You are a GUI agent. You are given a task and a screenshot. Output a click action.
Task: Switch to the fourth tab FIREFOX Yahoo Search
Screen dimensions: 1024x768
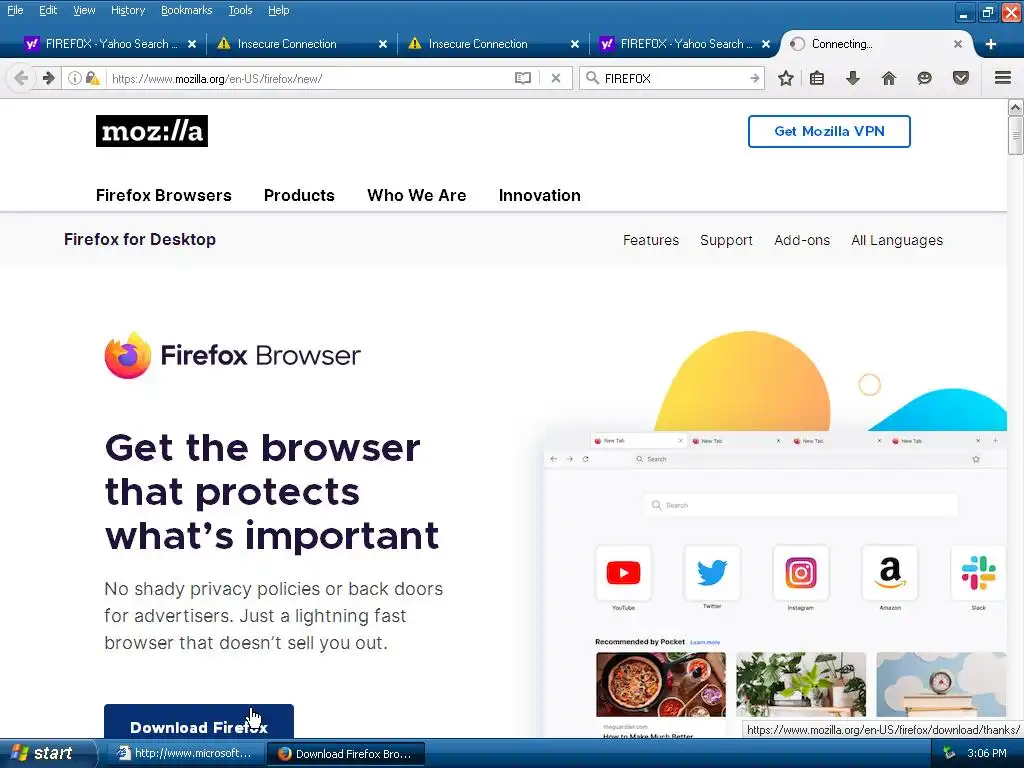click(682, 44)
